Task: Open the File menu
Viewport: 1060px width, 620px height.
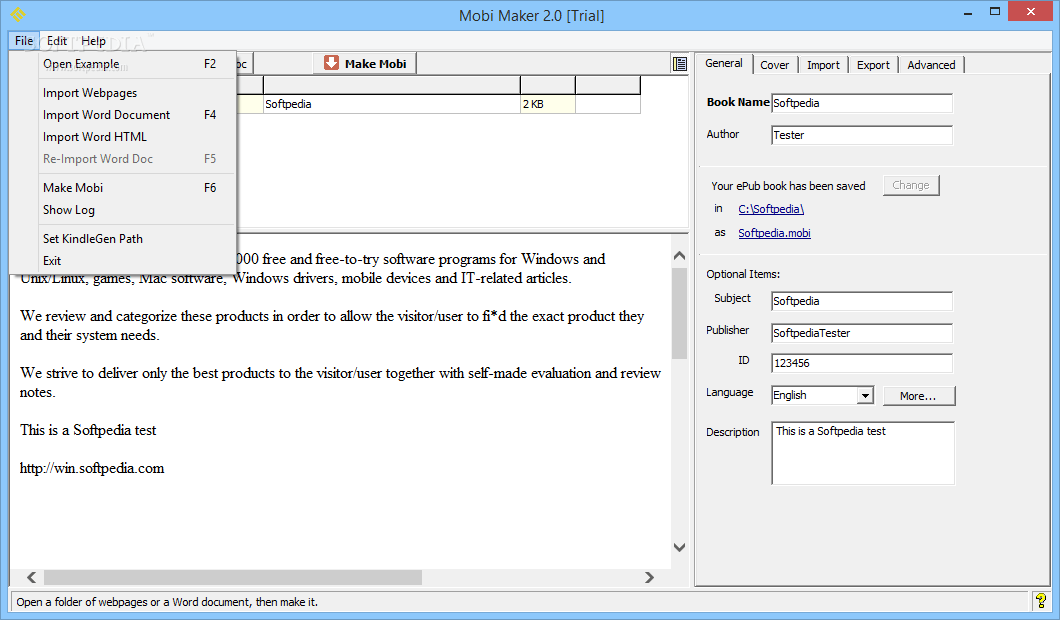Action: coord(24,41)
